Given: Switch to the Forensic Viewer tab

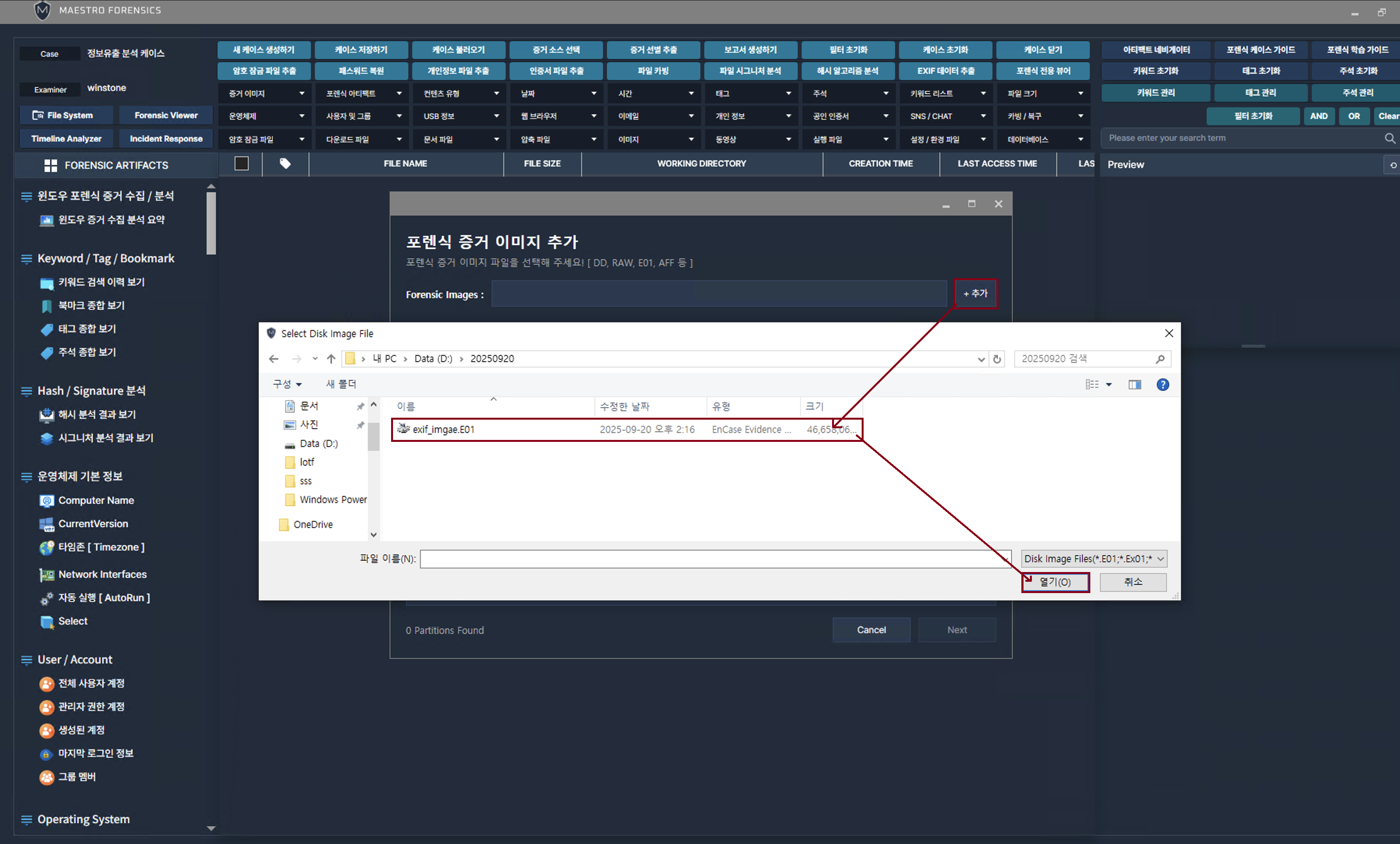Looking at the screenshot, I should pos(166,115).
